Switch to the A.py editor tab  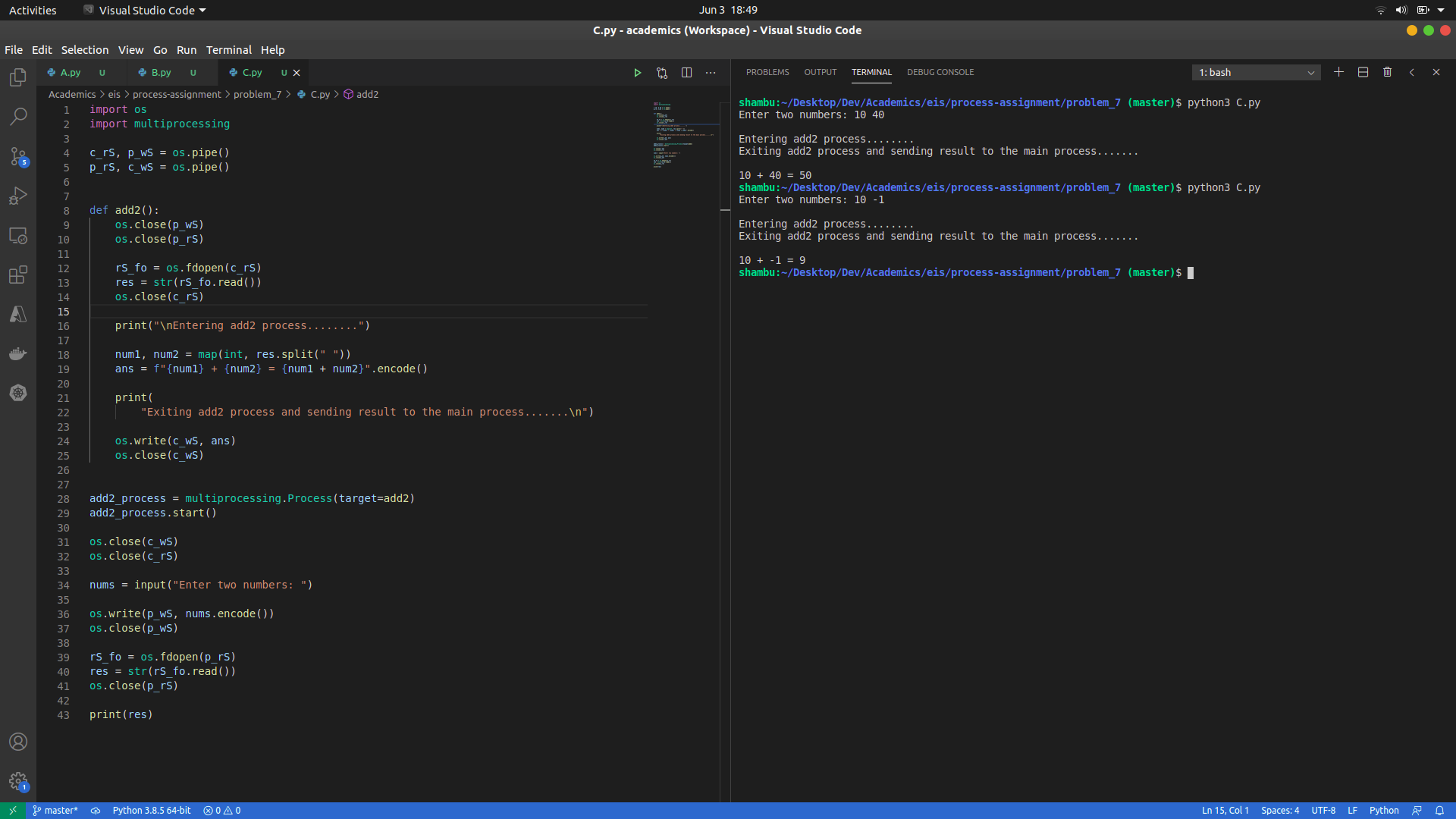pos(70,73)
